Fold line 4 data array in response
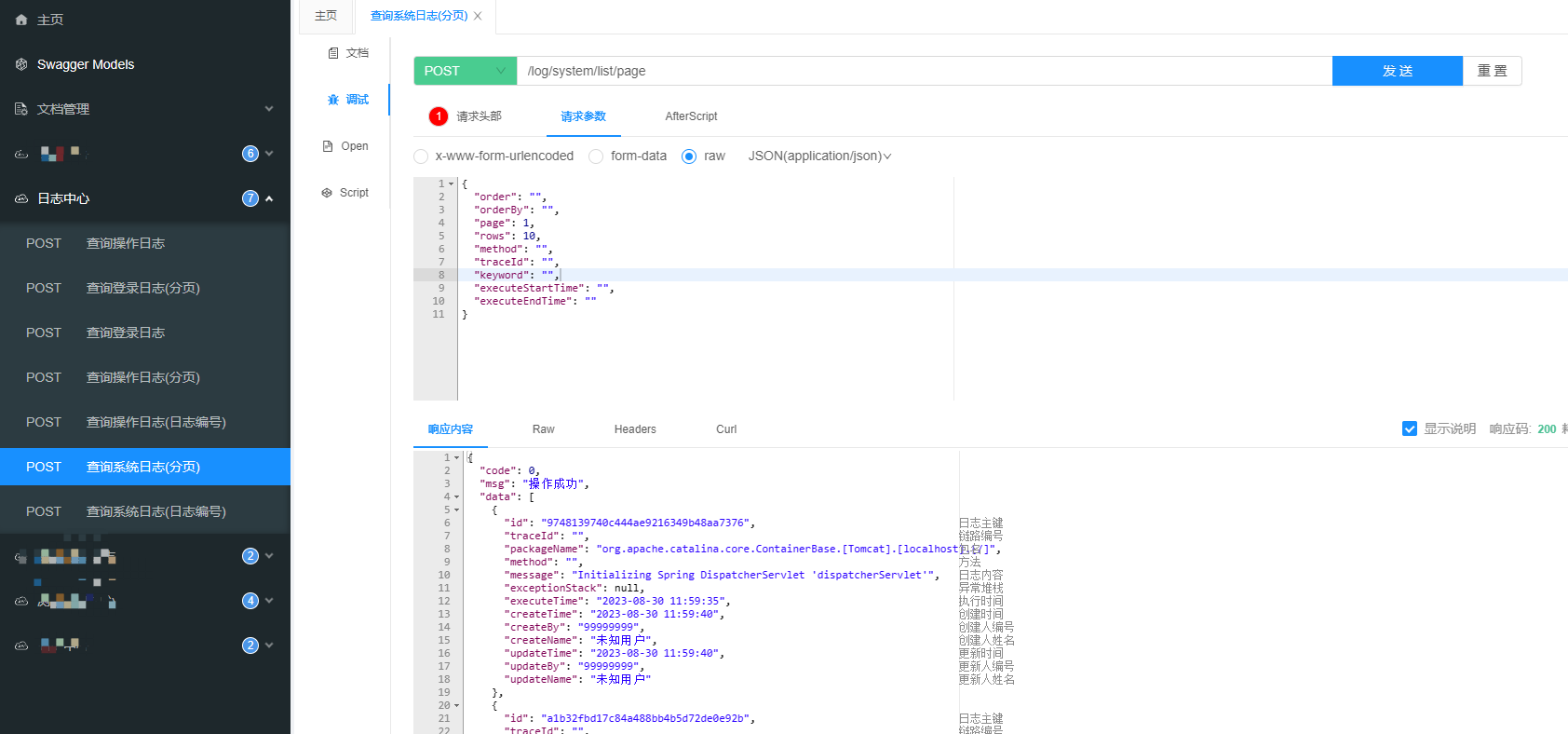 tap(456, 496)
